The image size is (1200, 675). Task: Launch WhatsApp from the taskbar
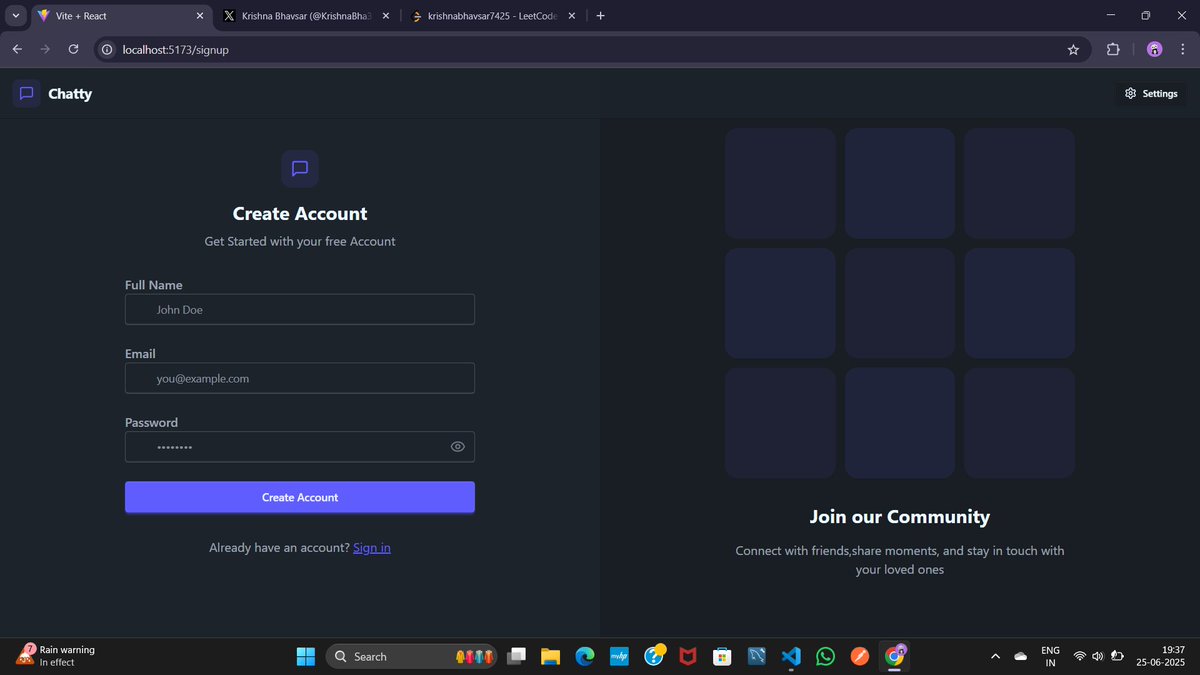click(x=825, y=656)
